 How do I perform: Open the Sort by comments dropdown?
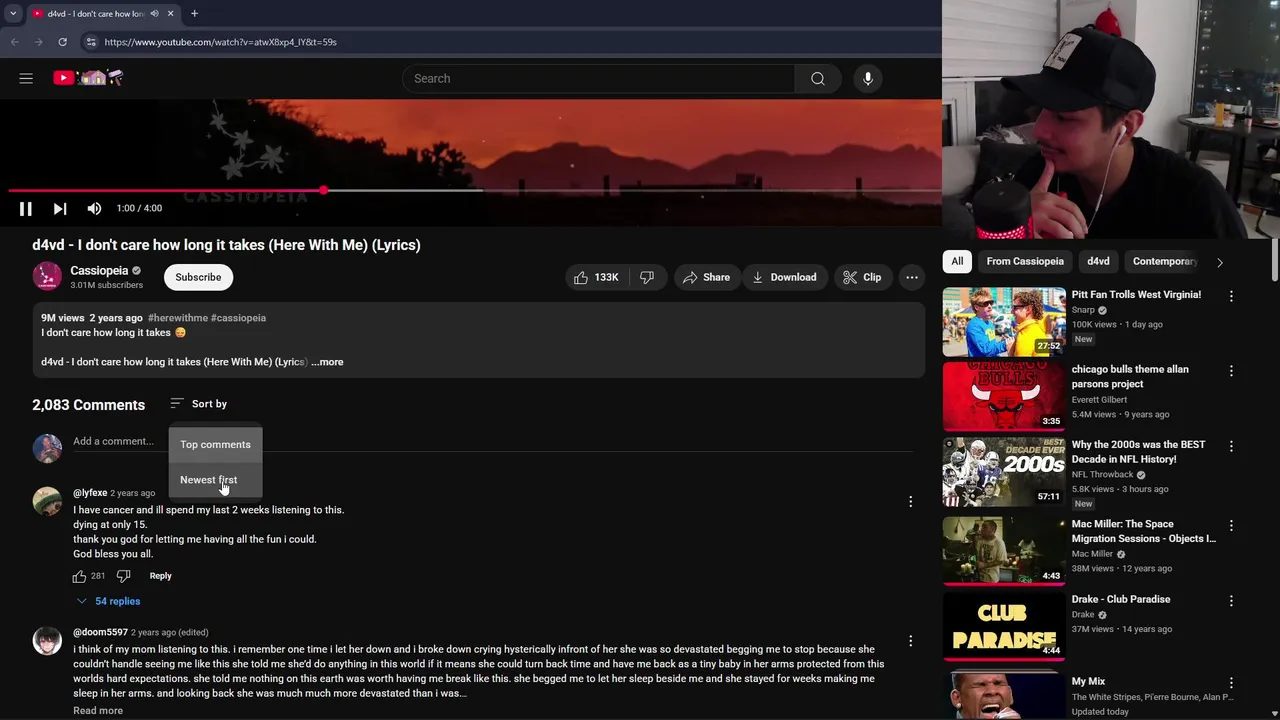click(199, 404)
